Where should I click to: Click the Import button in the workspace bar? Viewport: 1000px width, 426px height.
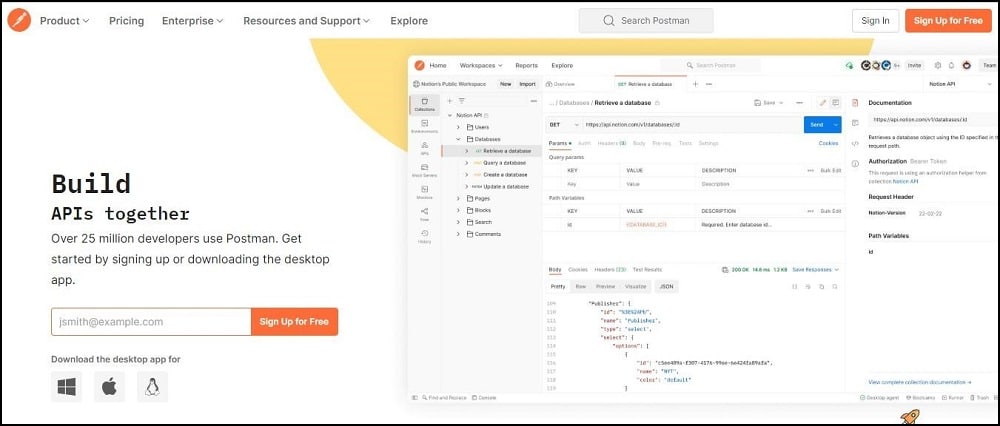pyautogui.click(x=527, y=84)
